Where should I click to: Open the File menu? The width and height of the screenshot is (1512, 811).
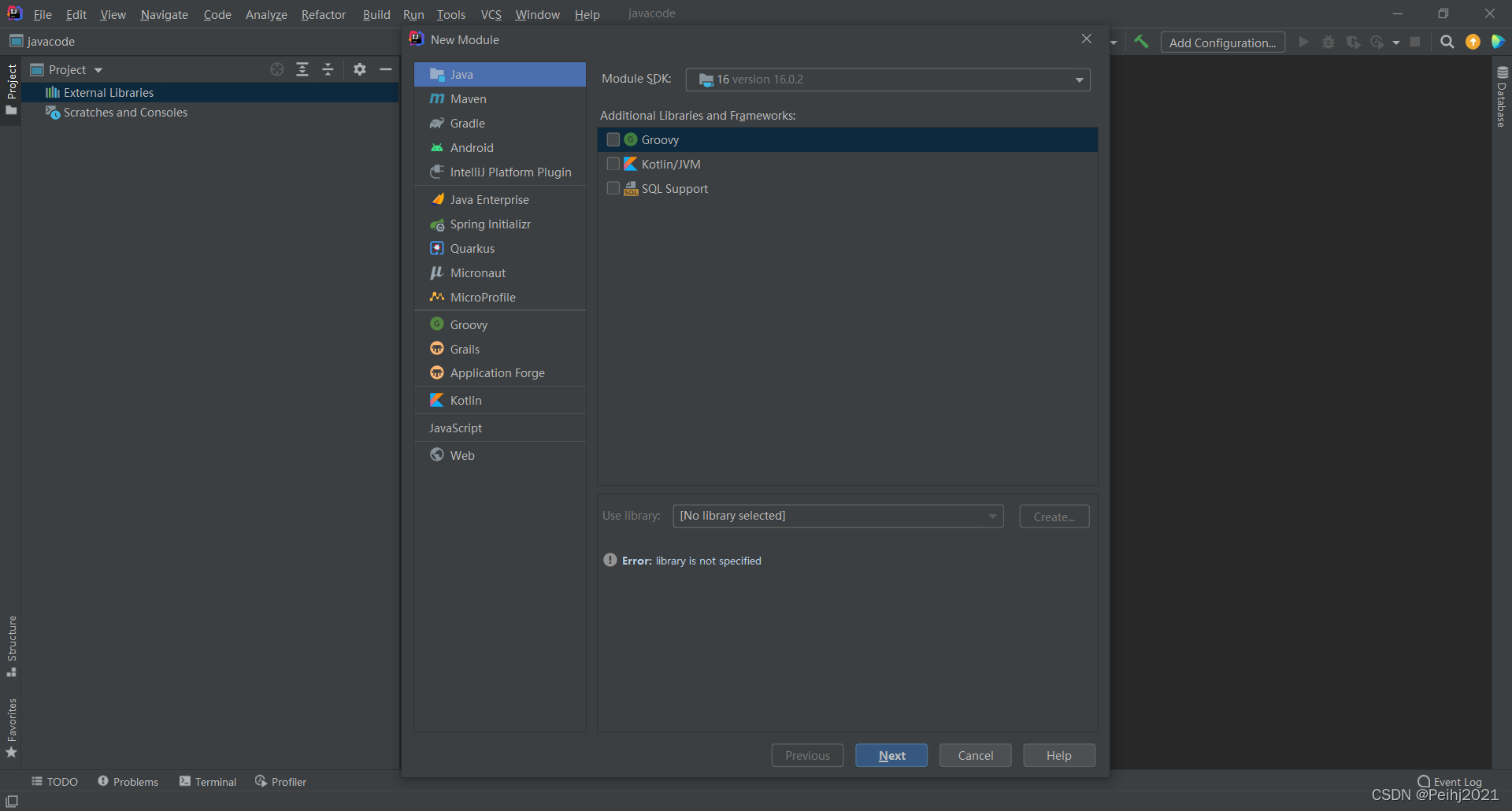[43, 14]
